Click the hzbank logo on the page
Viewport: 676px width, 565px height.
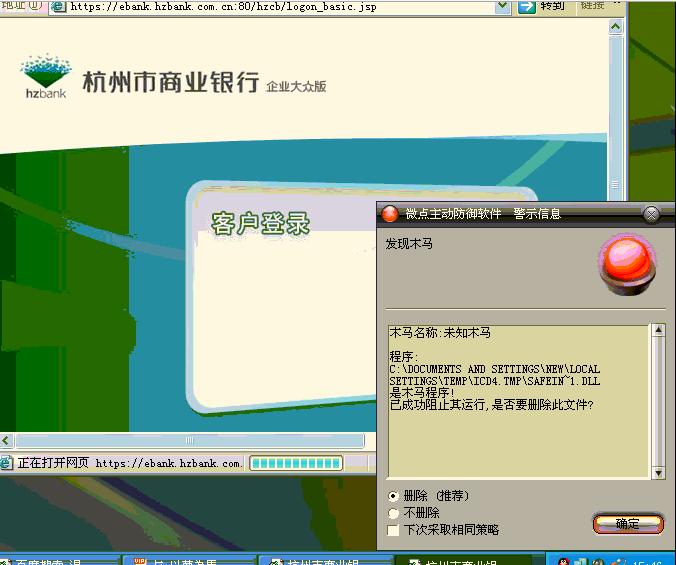[46, 76]
